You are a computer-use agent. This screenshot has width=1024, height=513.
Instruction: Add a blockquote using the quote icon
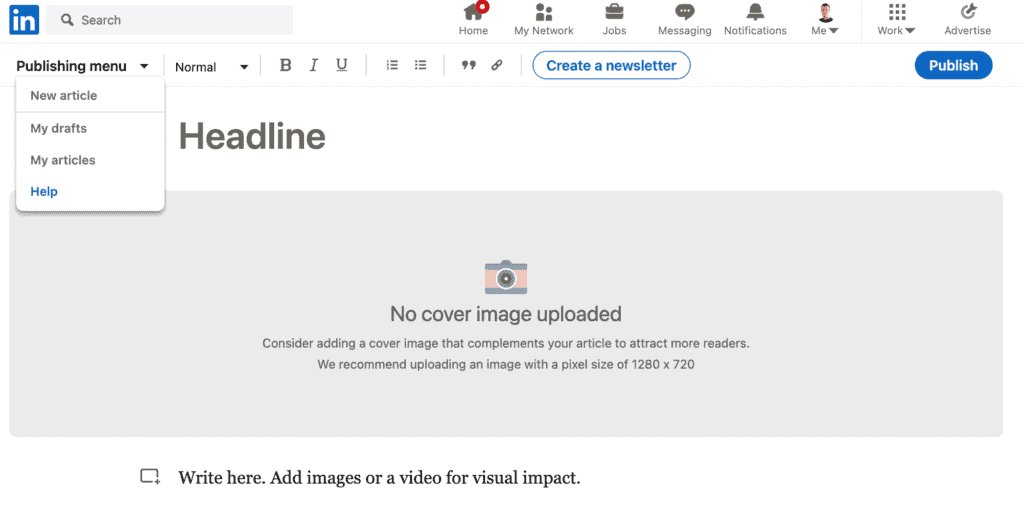tap(468, 66)
